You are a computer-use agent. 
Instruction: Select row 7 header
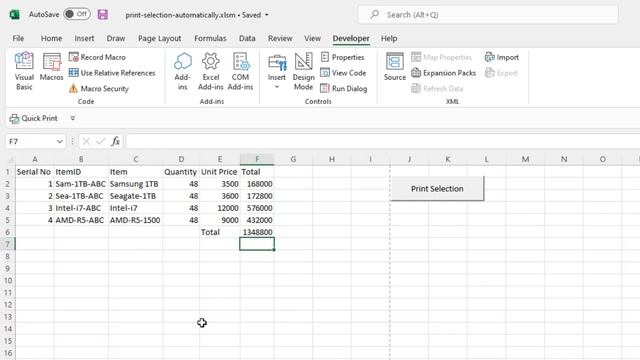click(7, 244)
